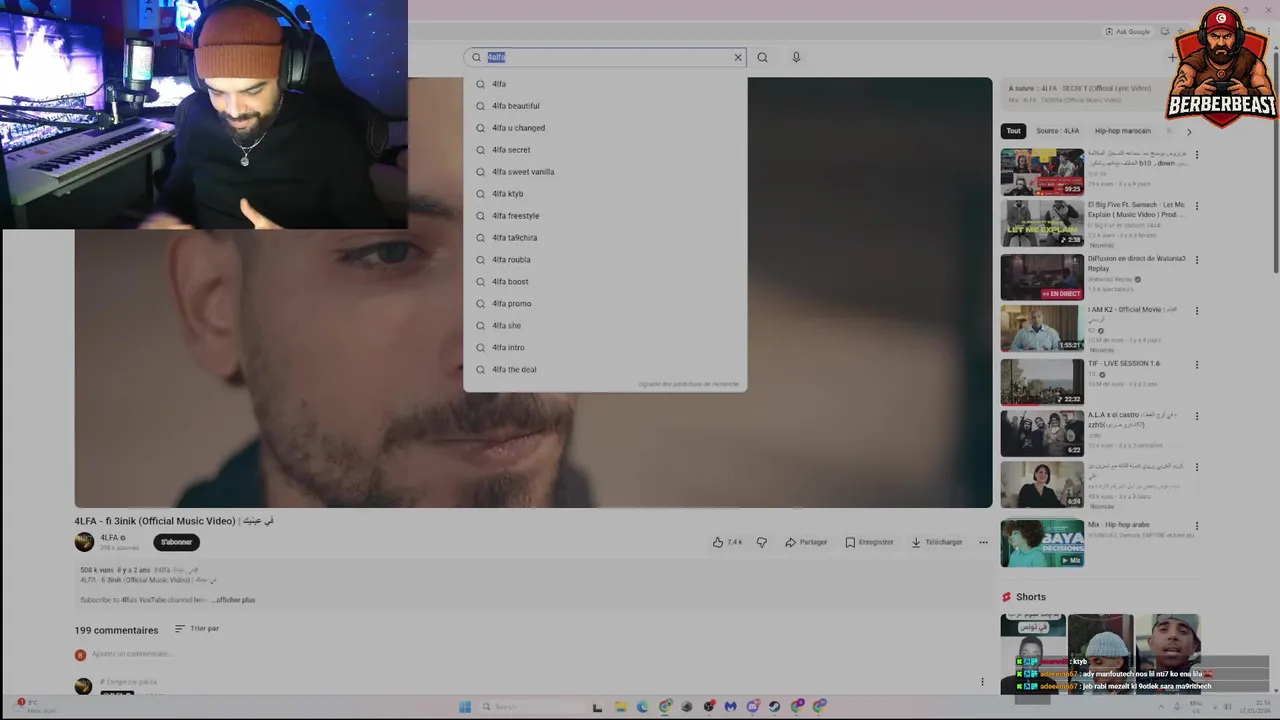Screen dimensions: 1280x720
Task: Select the Tout filter chip
Action: 1014,131
